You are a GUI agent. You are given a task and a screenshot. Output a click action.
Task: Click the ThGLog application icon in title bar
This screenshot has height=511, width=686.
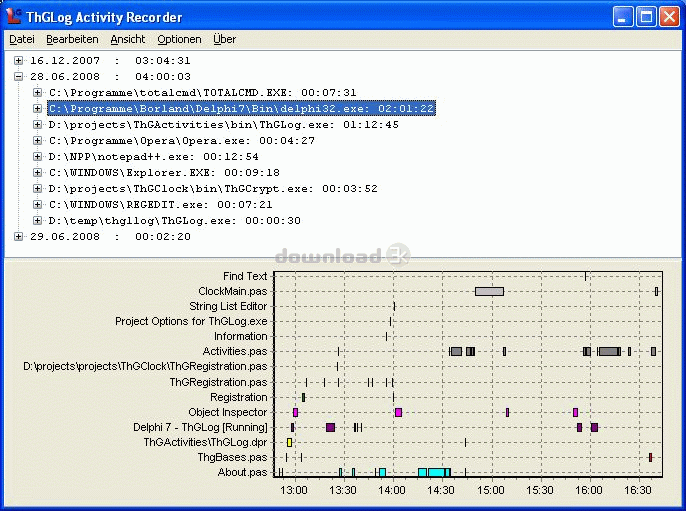click(14, 16)
